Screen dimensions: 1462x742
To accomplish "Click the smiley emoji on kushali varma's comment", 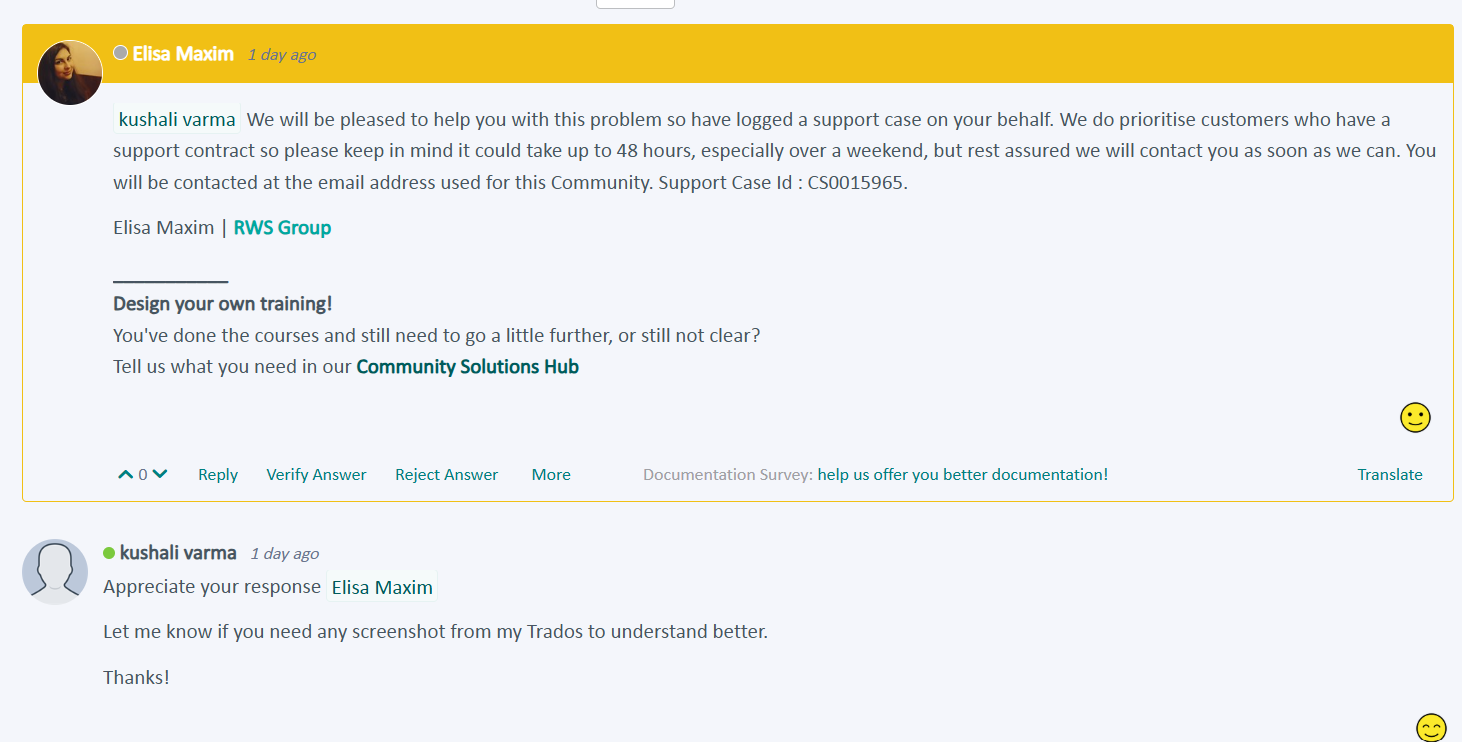I will tap(1431, 728).
